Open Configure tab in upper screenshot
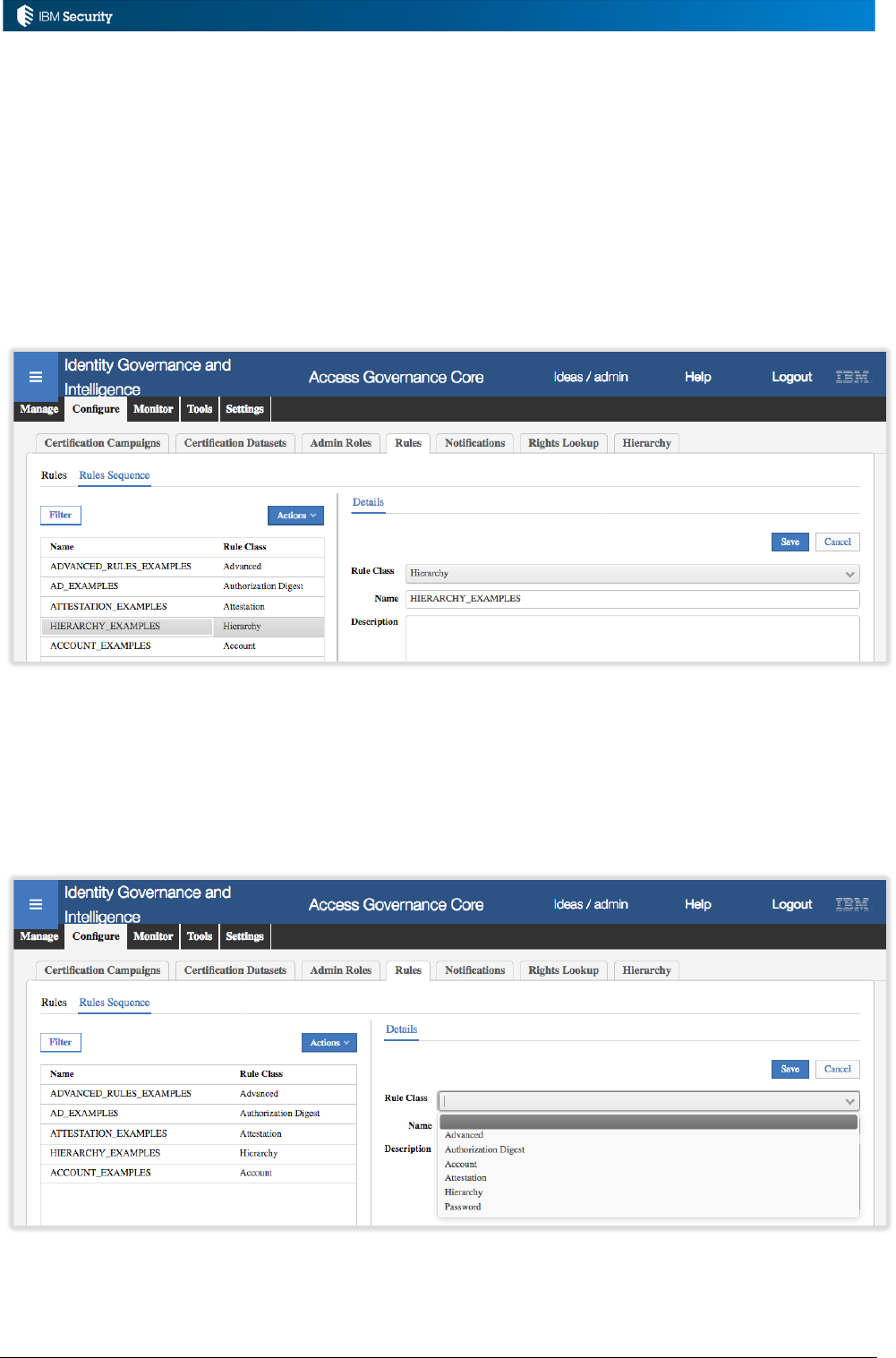The image size is (896, 1358). pyautogui.click(x=96, y=409)
